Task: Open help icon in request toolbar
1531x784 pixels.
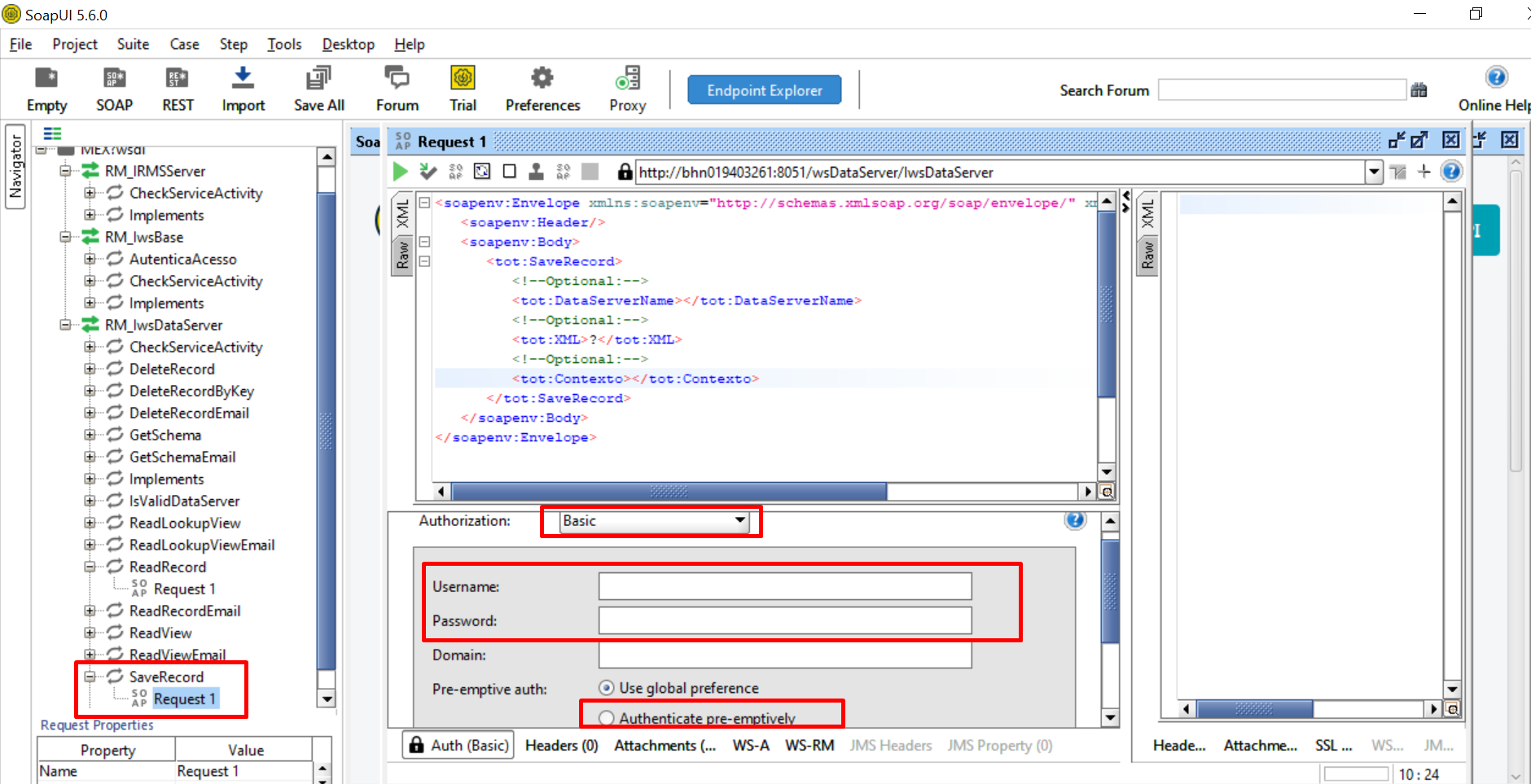Action: point(1451,172)
